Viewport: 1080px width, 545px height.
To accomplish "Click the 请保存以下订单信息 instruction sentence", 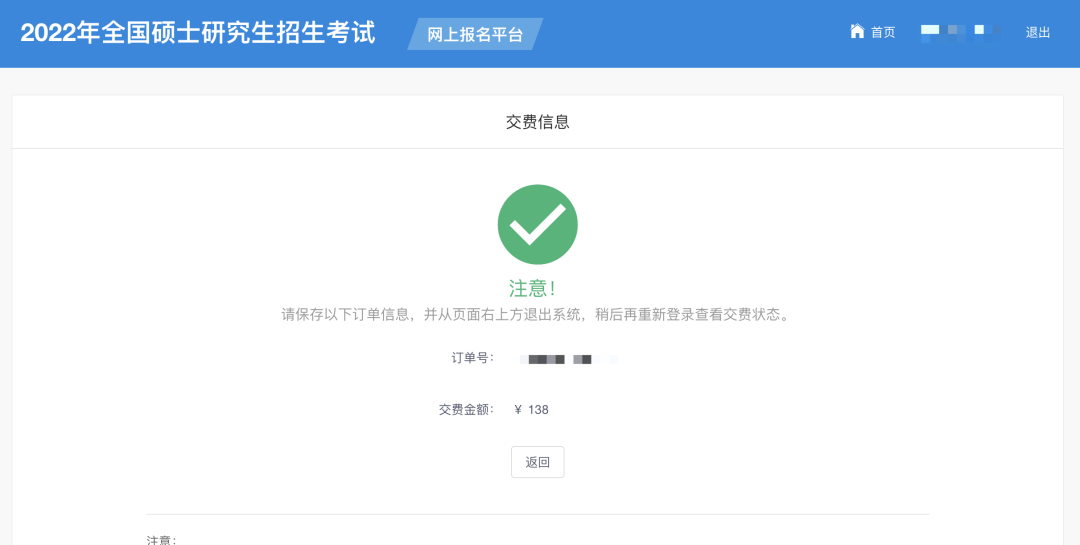I will [536, 315].
